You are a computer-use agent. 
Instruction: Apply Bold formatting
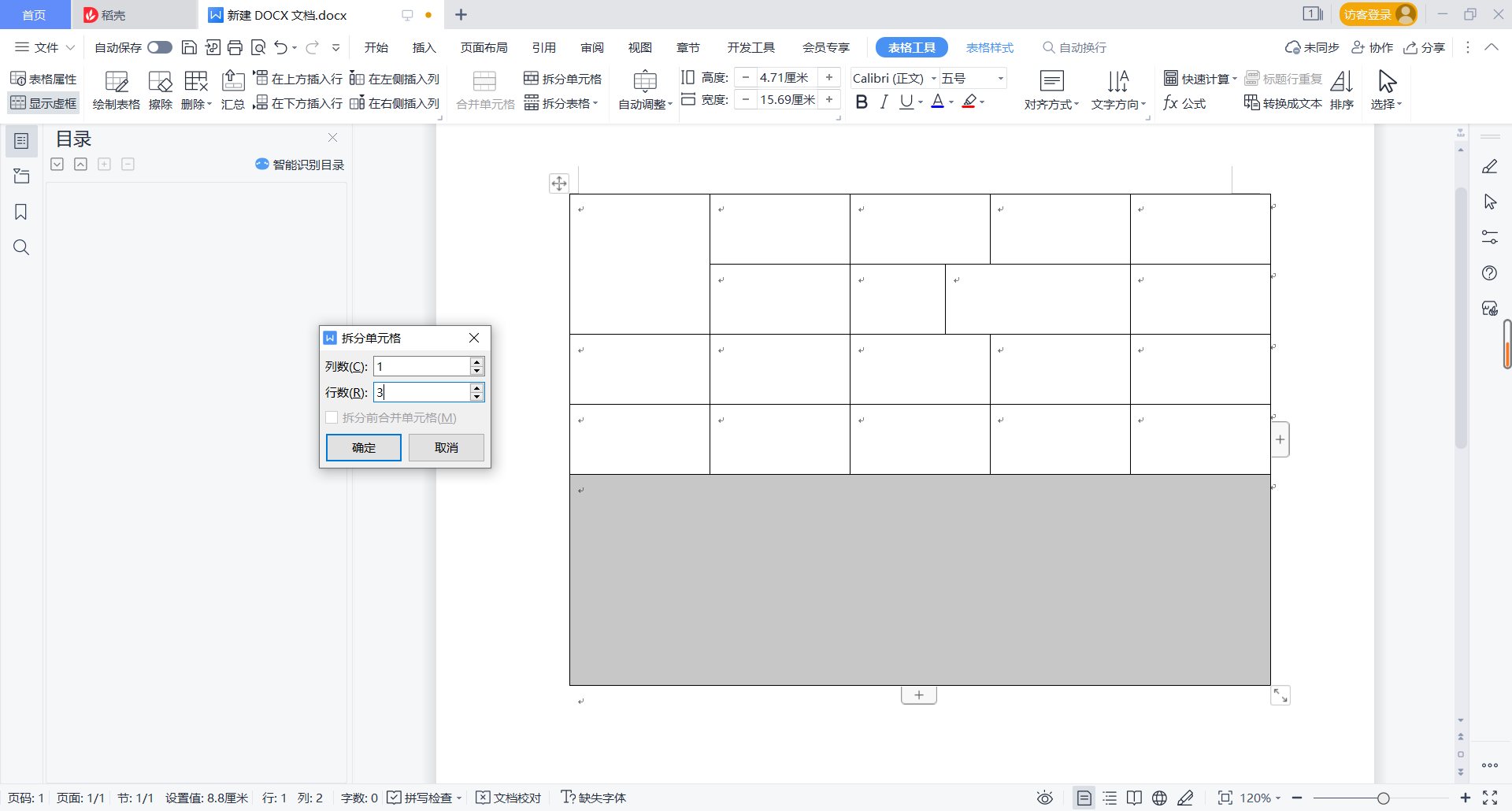862,102
